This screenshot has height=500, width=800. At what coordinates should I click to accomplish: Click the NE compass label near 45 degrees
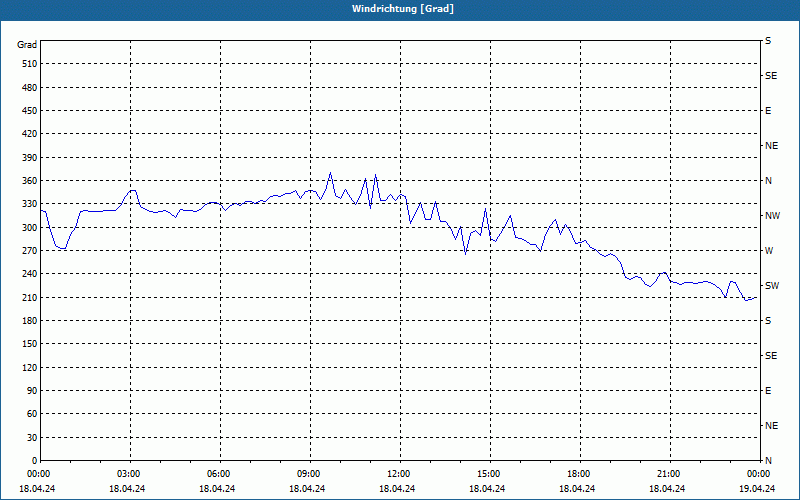click(x=771, y=426)
